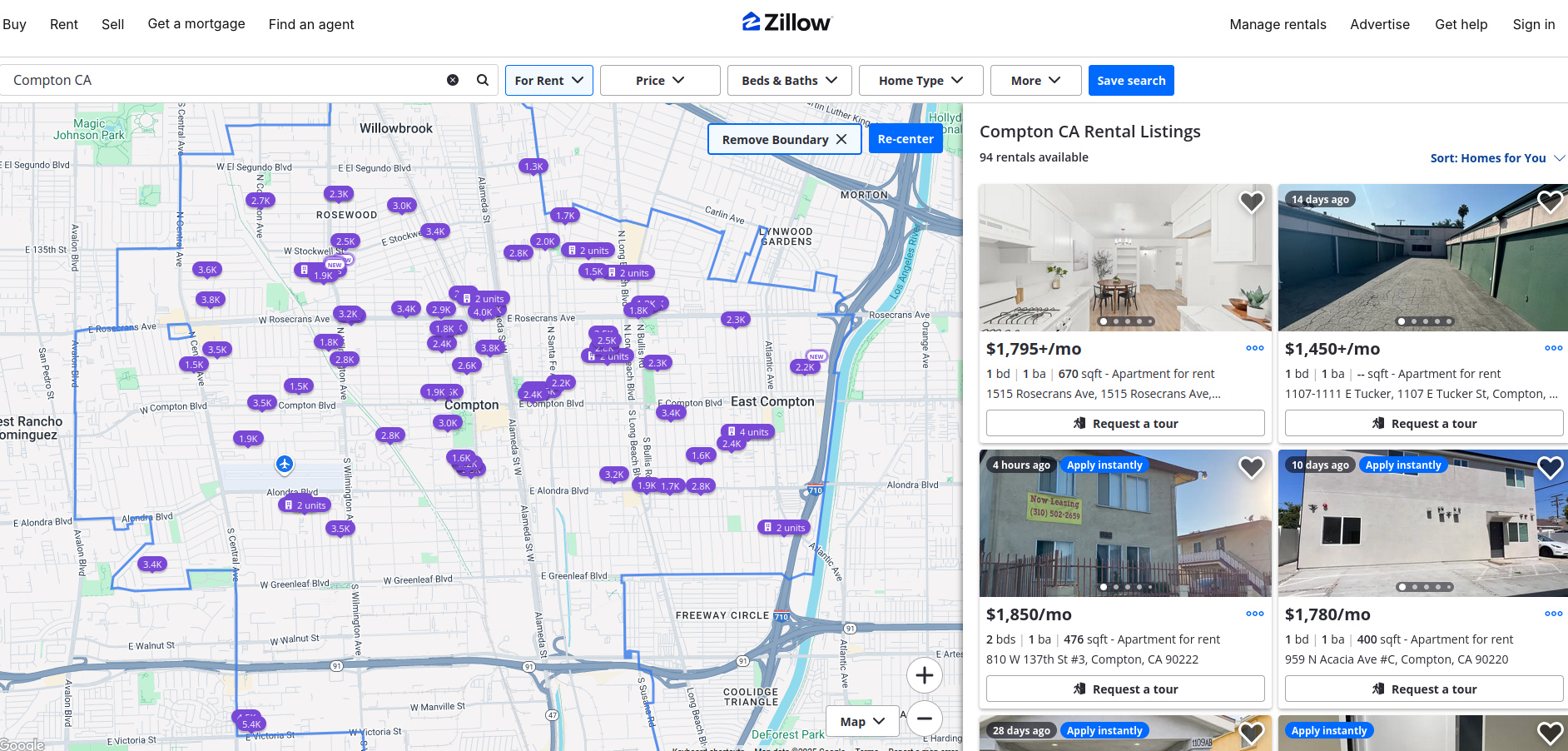The image size is (1568, 751).
Task: Select the 4 units map marker
Action: pos(747,431)
